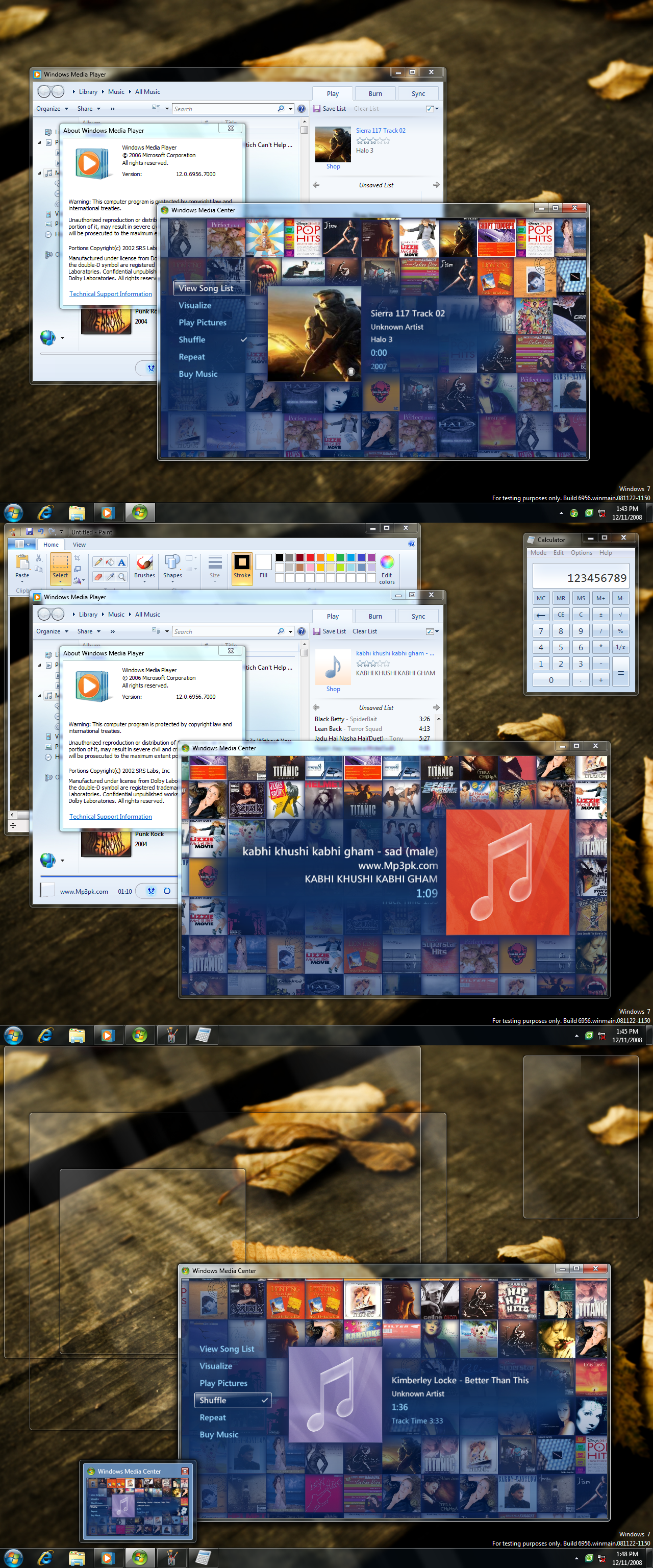Open the Paint application menu button dropdown

click(x=23, y=544)
